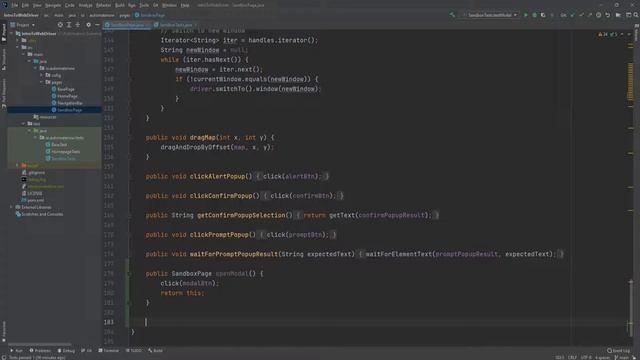Select the SandboxPage.java editor tab
Viewport: 640px width, 360px height.
click(127, 25)
